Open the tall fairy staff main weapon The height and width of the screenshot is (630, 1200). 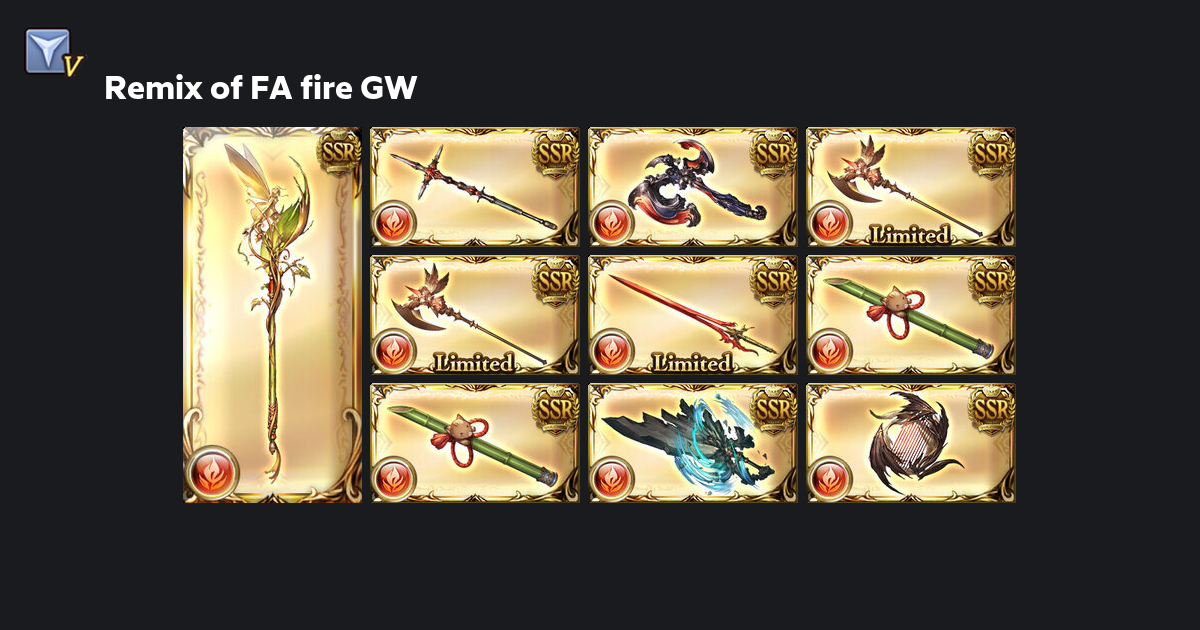272,314
